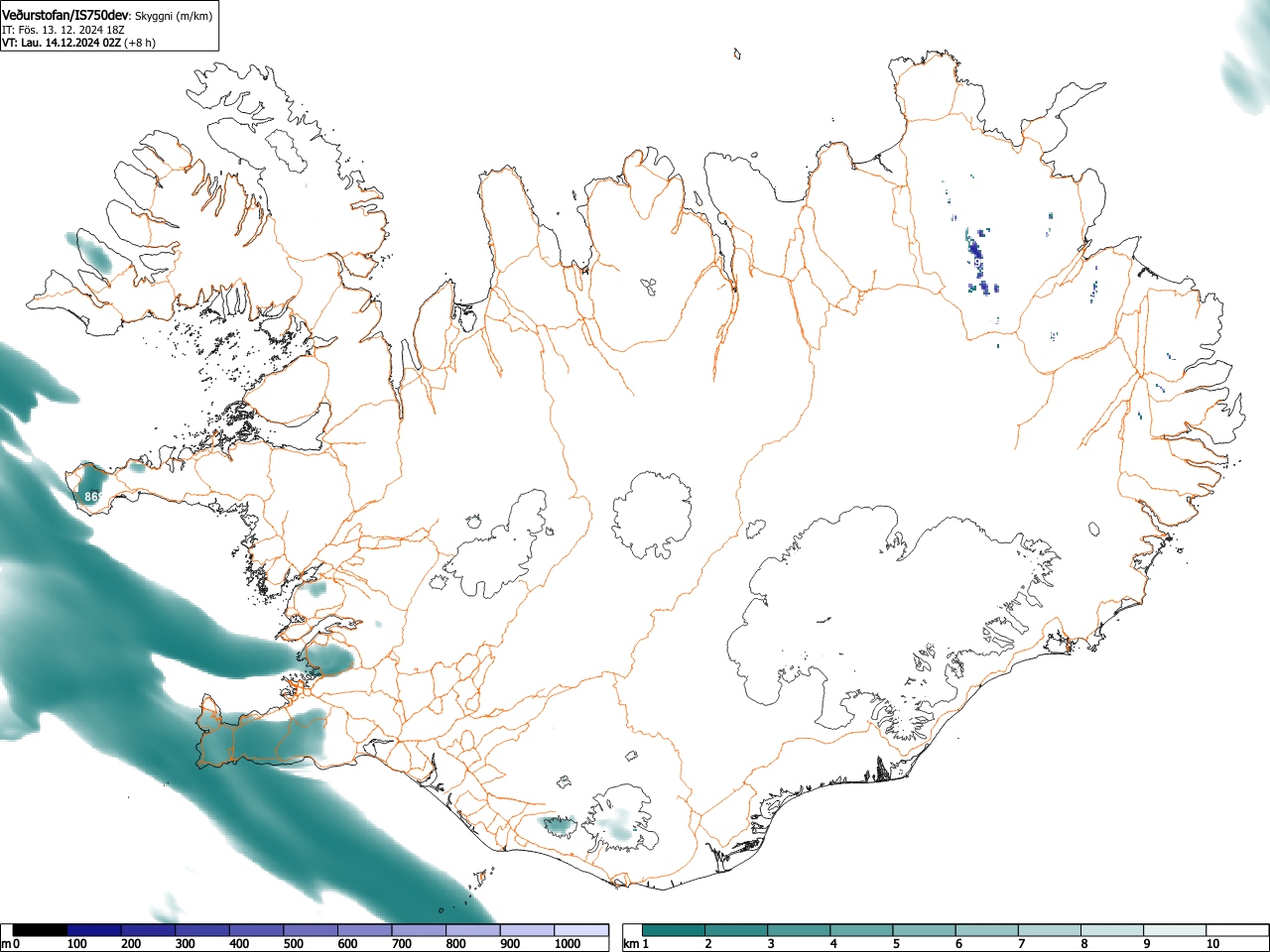Choose the 500–600 m legend swatch
Screen dimensions: 1270x952
[x=311, y=930]
